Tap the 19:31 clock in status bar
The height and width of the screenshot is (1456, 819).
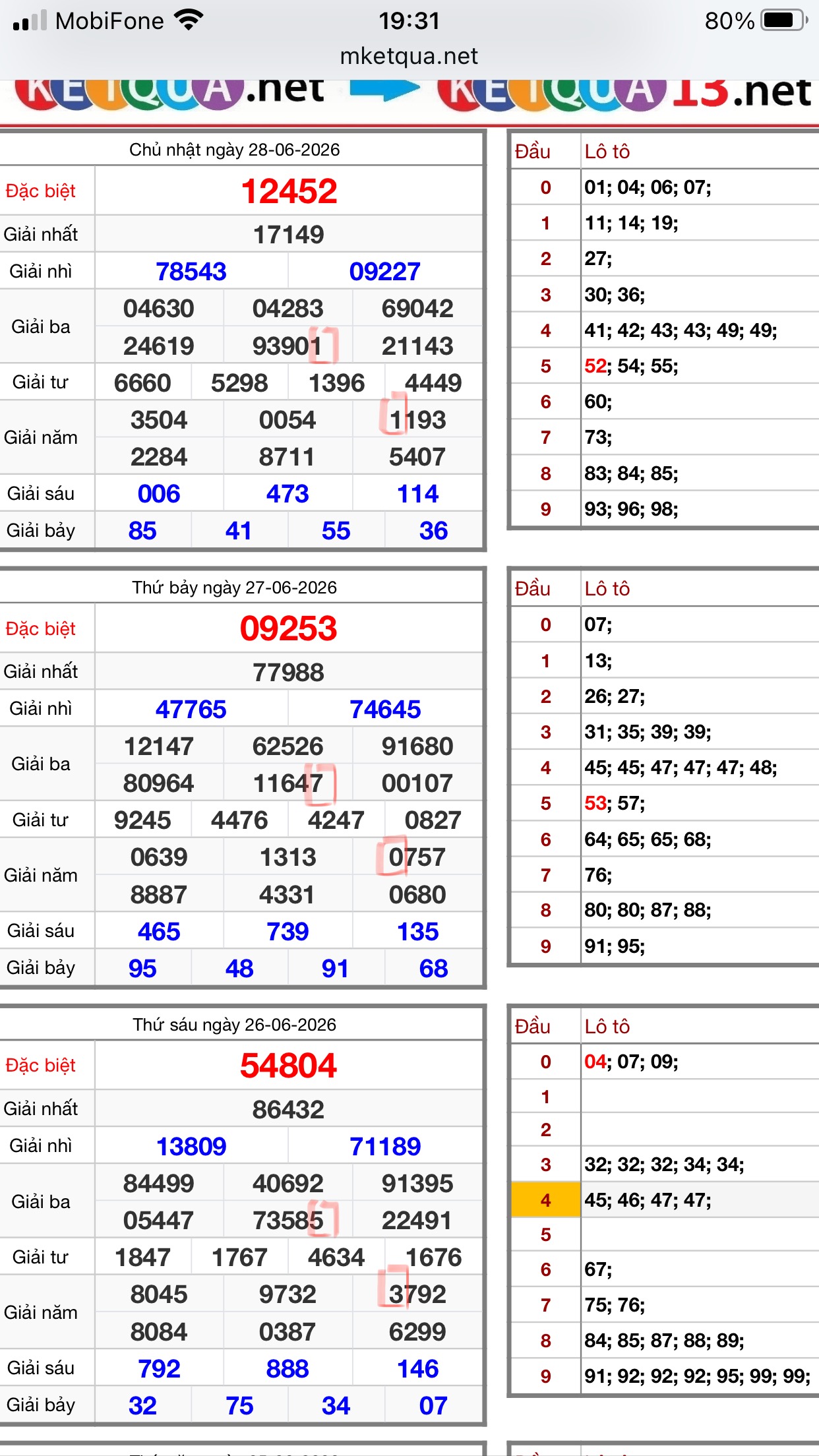click(409, 21)
